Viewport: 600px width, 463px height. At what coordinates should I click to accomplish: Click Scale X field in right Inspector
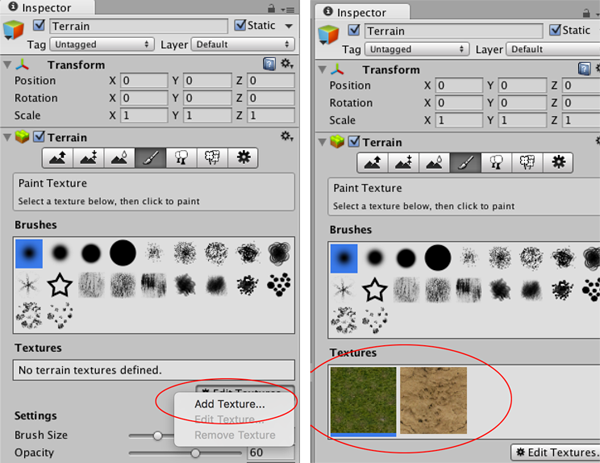click(459, 120)
